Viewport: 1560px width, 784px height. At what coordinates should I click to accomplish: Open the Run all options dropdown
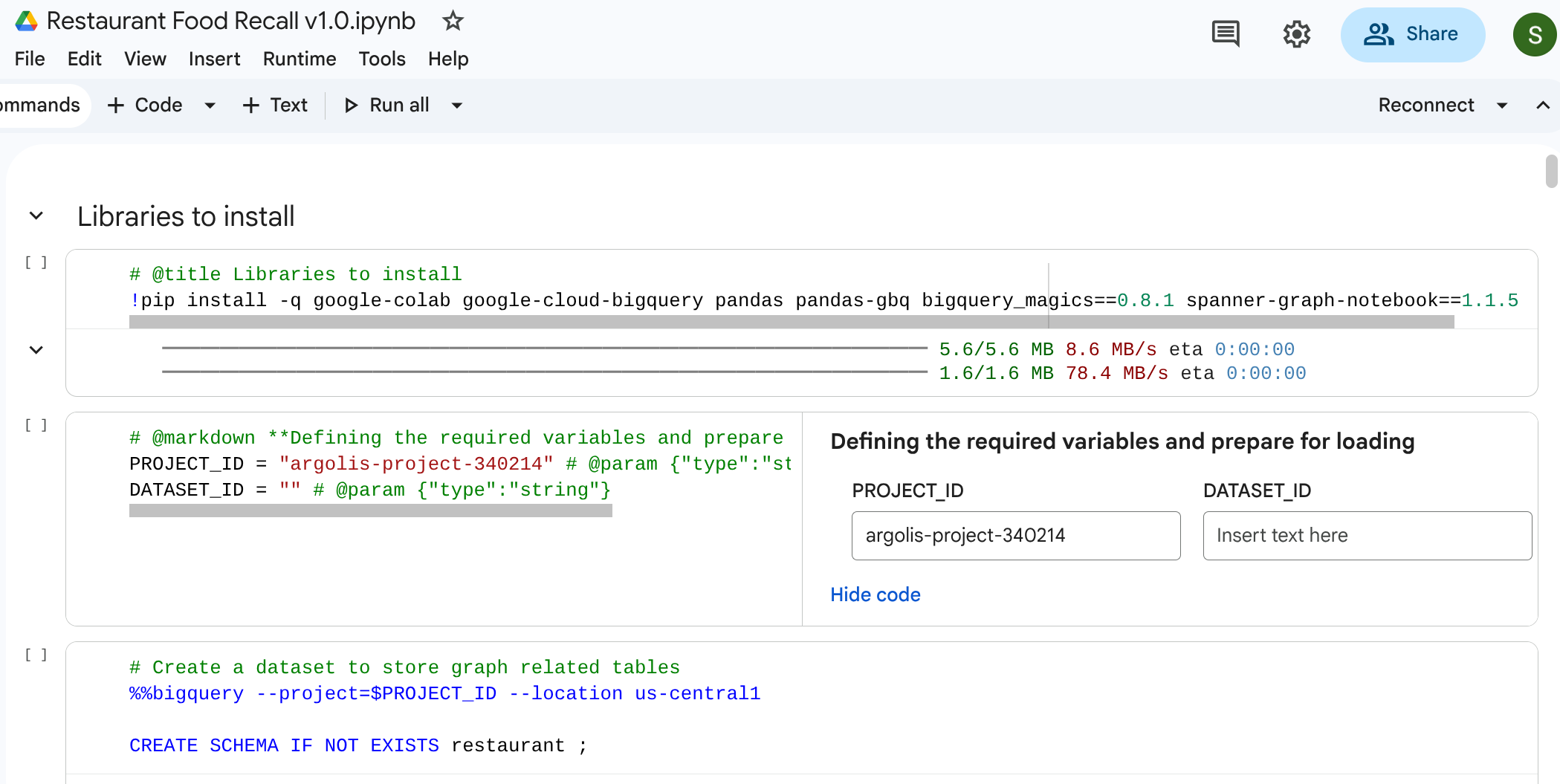pyautogui.click(x=456, y=105)
